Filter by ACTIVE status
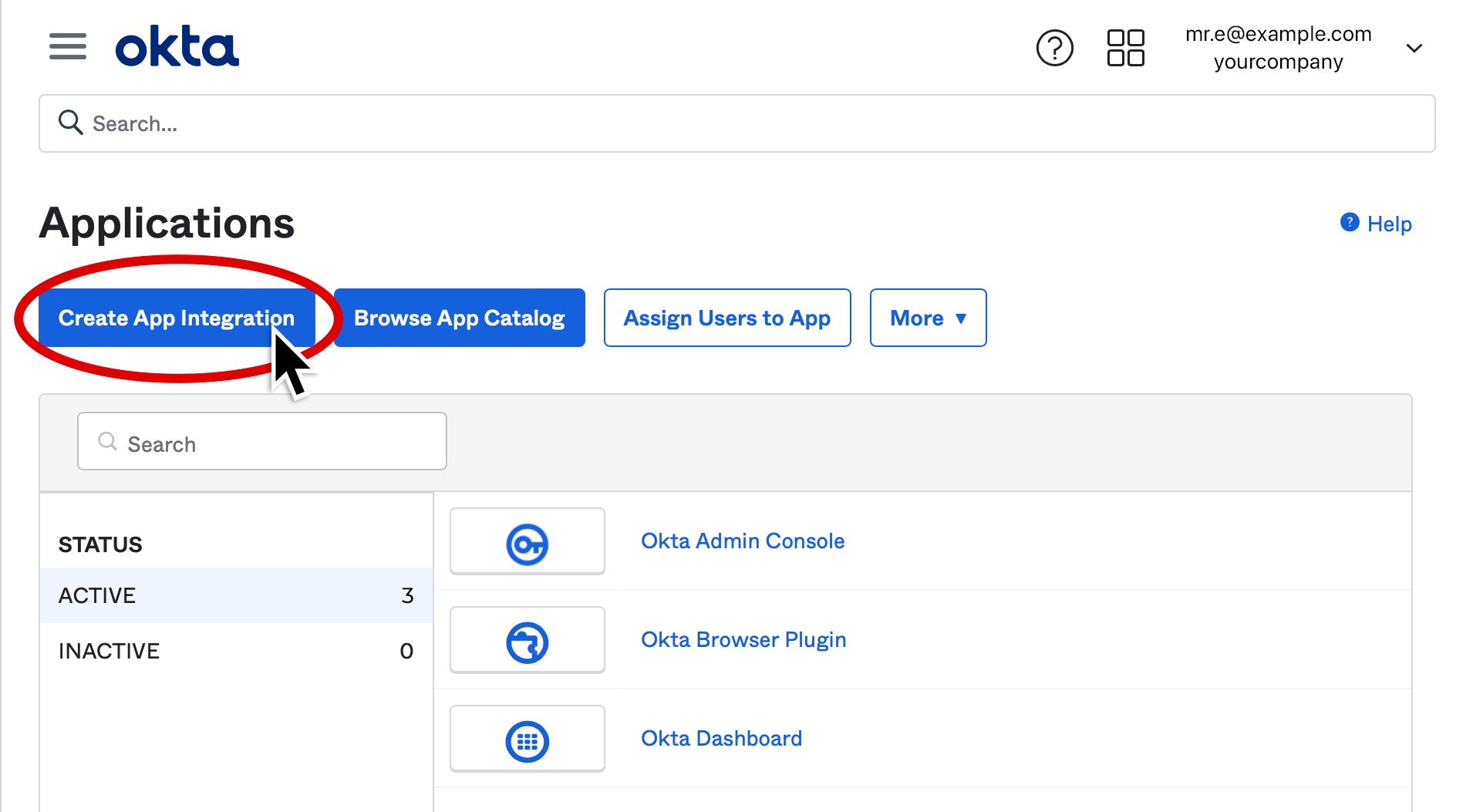This screenshot has width=1473, height=812. pos(236,595)
